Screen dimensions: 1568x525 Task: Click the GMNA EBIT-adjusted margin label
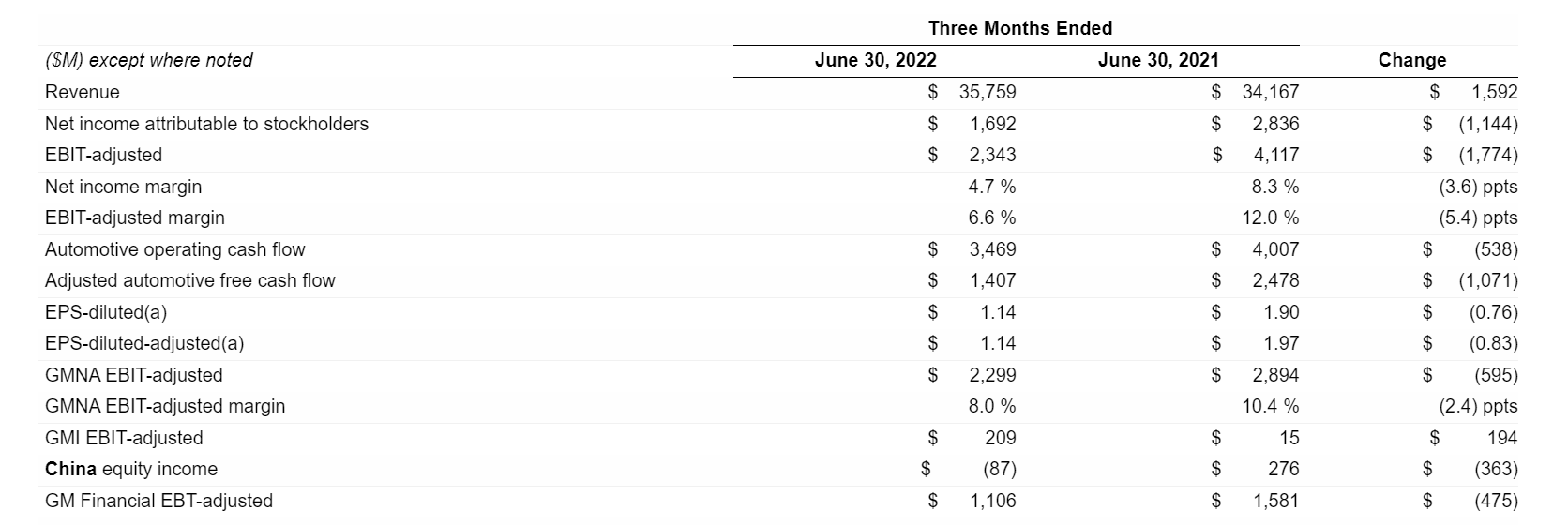point(165,406)
